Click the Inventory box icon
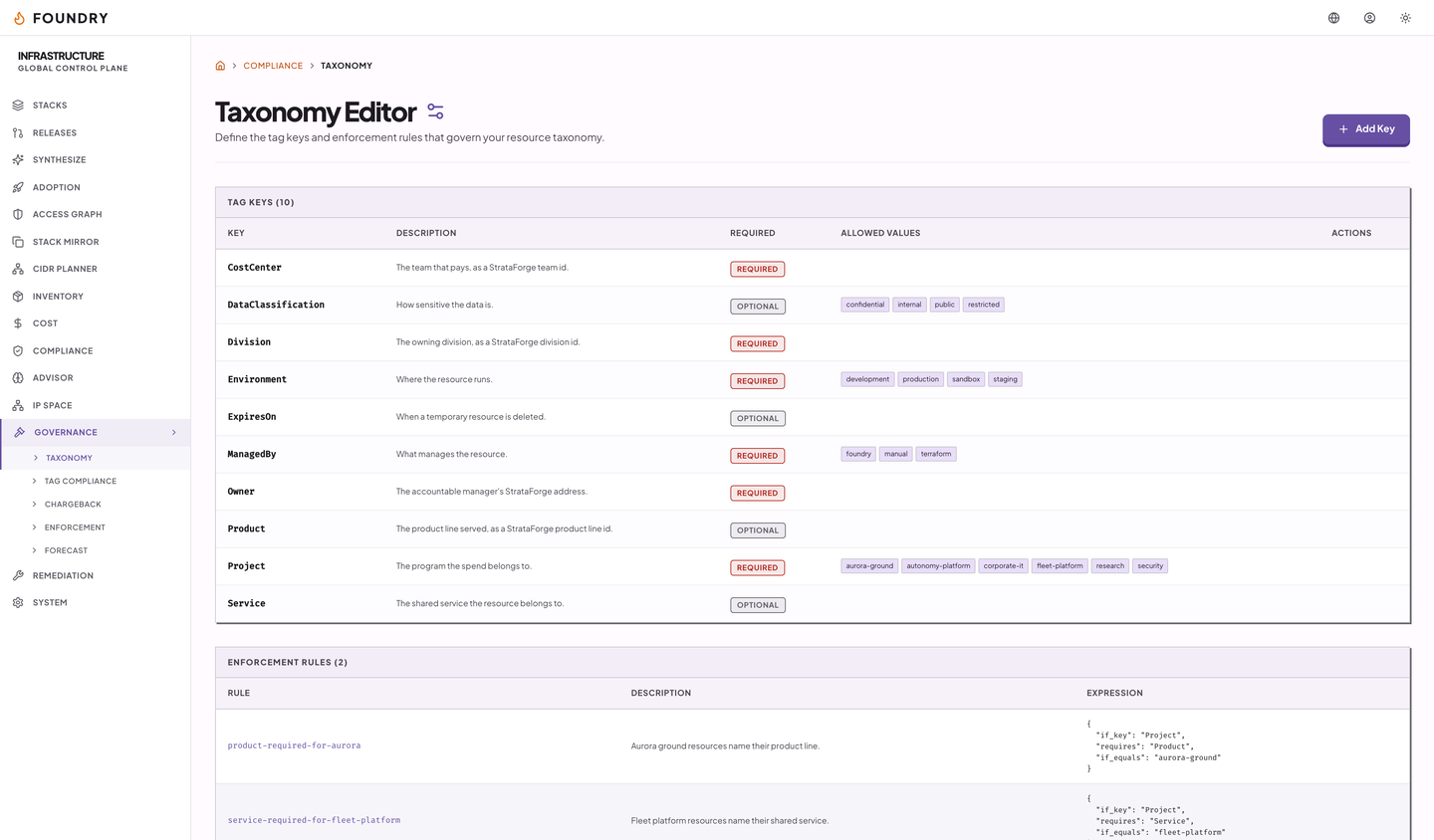 coord(18,297)
